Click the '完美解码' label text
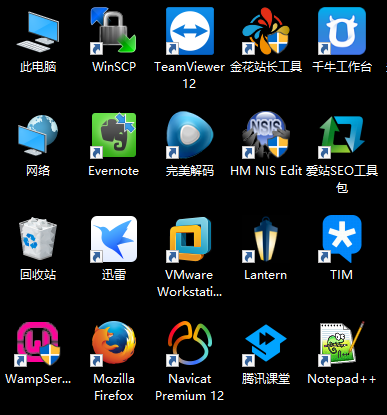The width and height of the screenshot is (387, 415). coord(190,171)
